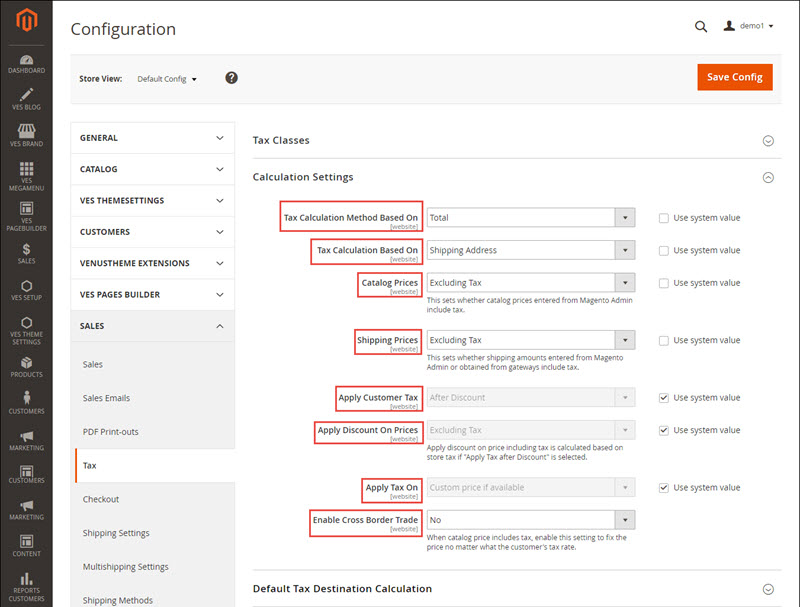Open Ves Megamenu in the sidebar

26,174
